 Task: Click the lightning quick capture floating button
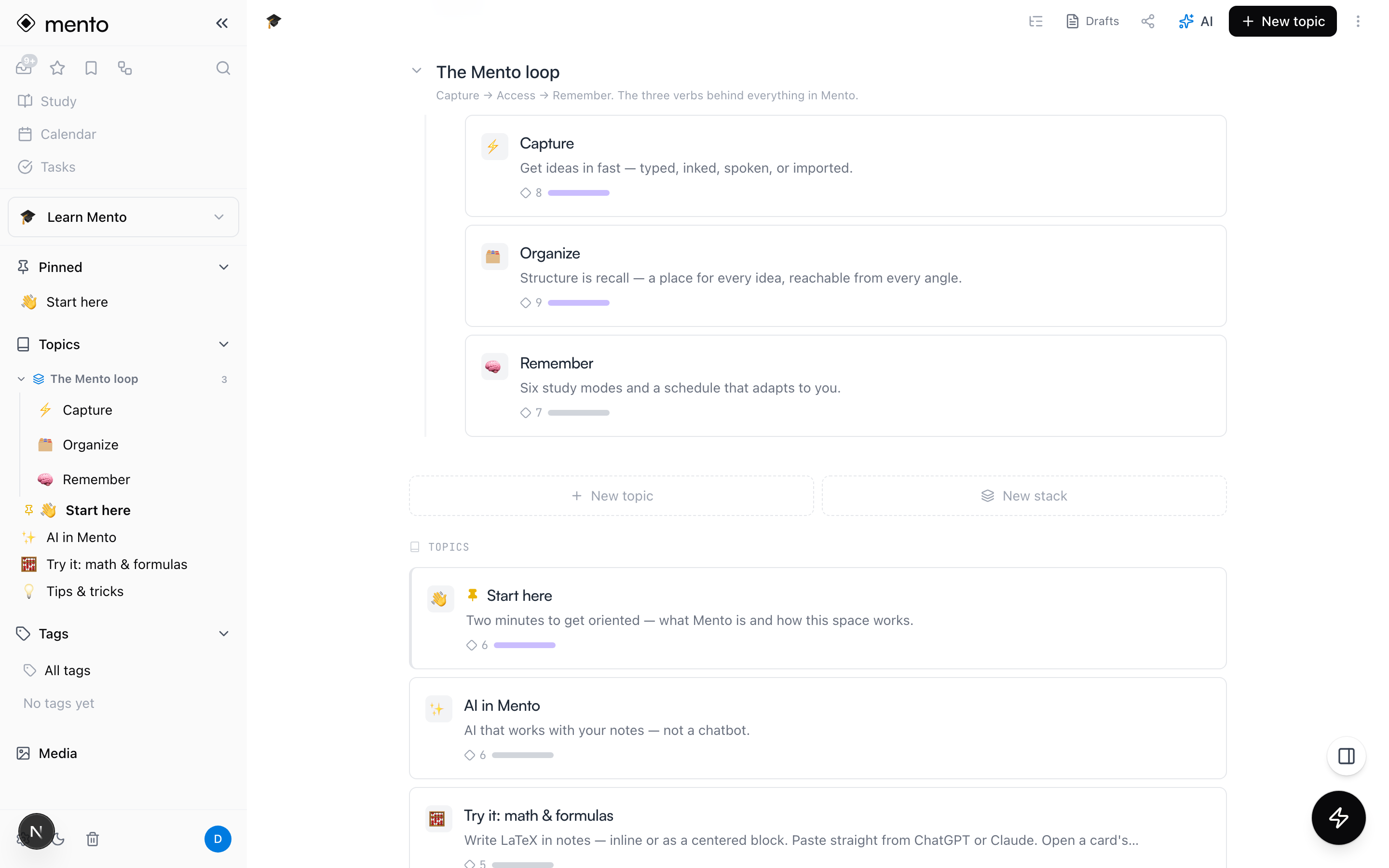[x=1338, y=817]
